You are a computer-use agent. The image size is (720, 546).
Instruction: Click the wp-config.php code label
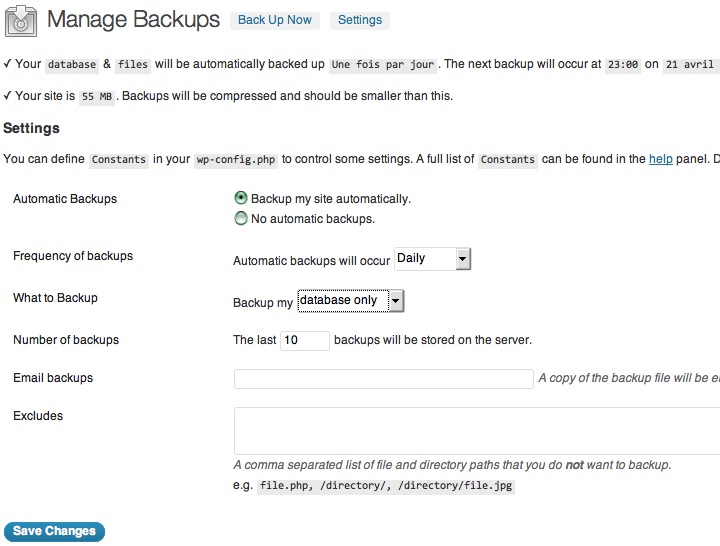coord(236,160)
